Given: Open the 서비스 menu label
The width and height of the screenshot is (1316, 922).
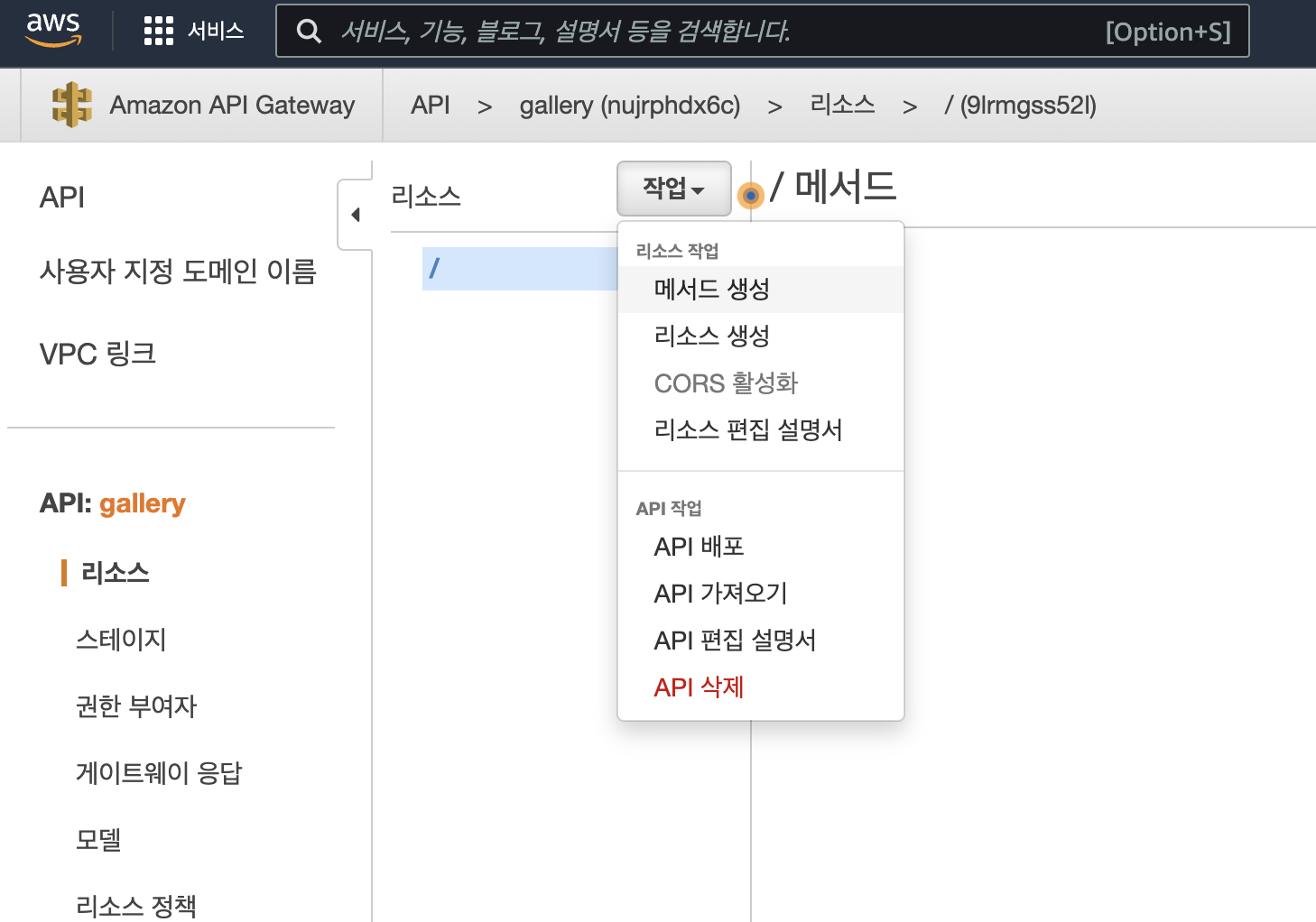Looking at the screenshot, I should click(x=216, y=31).
